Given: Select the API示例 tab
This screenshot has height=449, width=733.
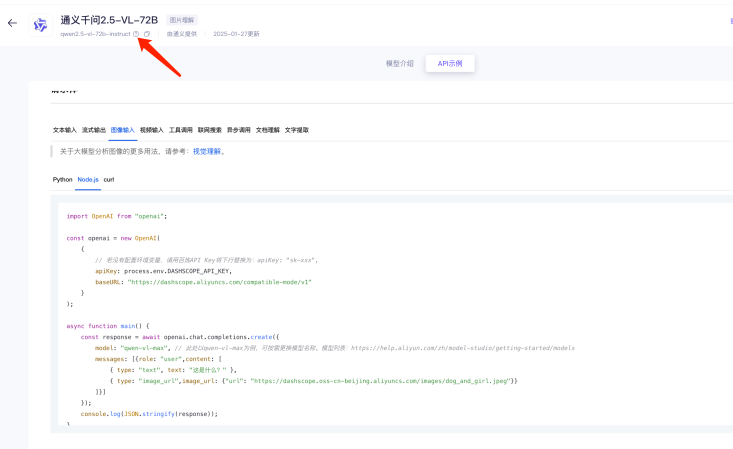Looking at the screenshot, I should tap(450, 63).
